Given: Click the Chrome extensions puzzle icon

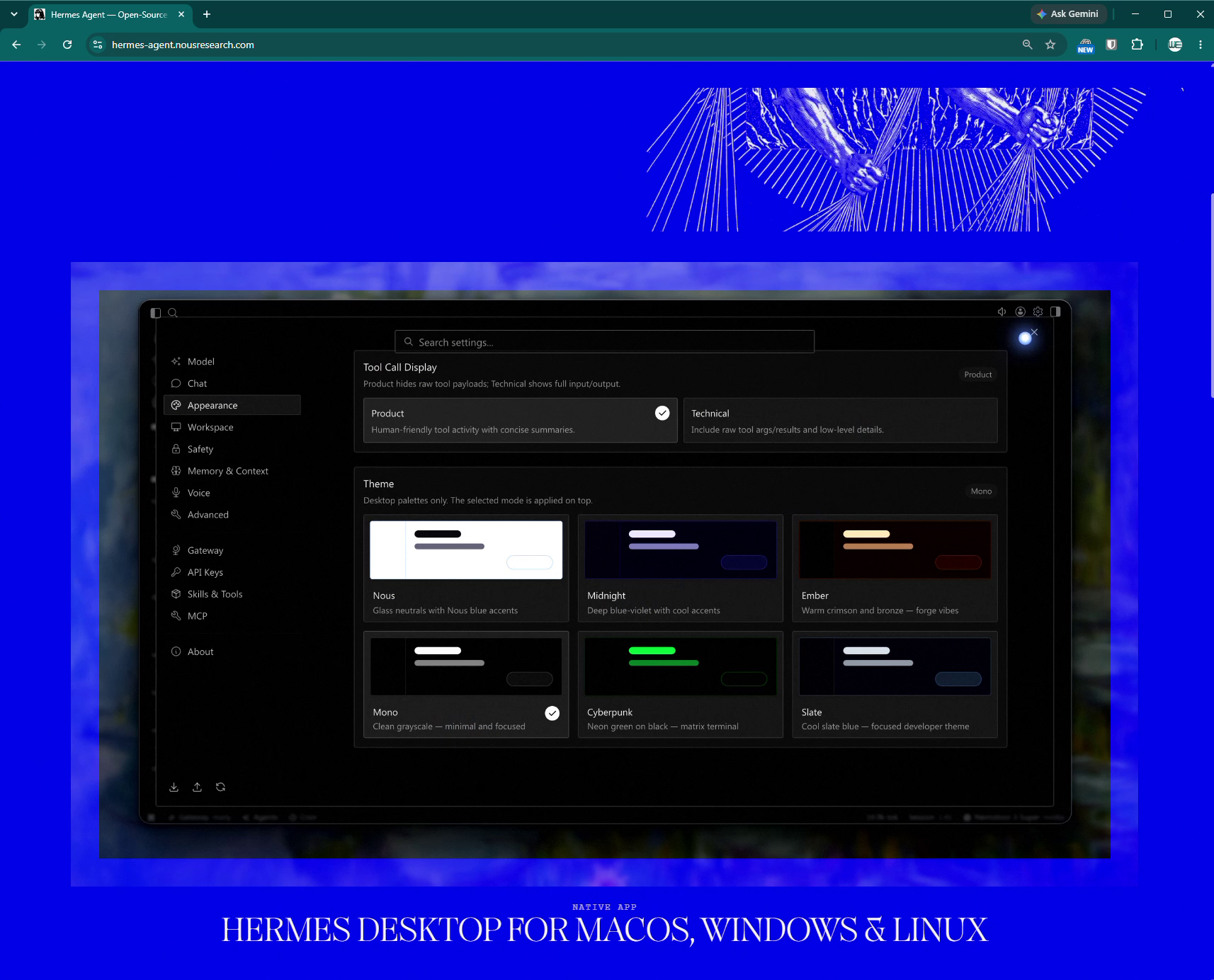Looking at the screenshot, I should pyautogui.click(x=1138, y=45).
